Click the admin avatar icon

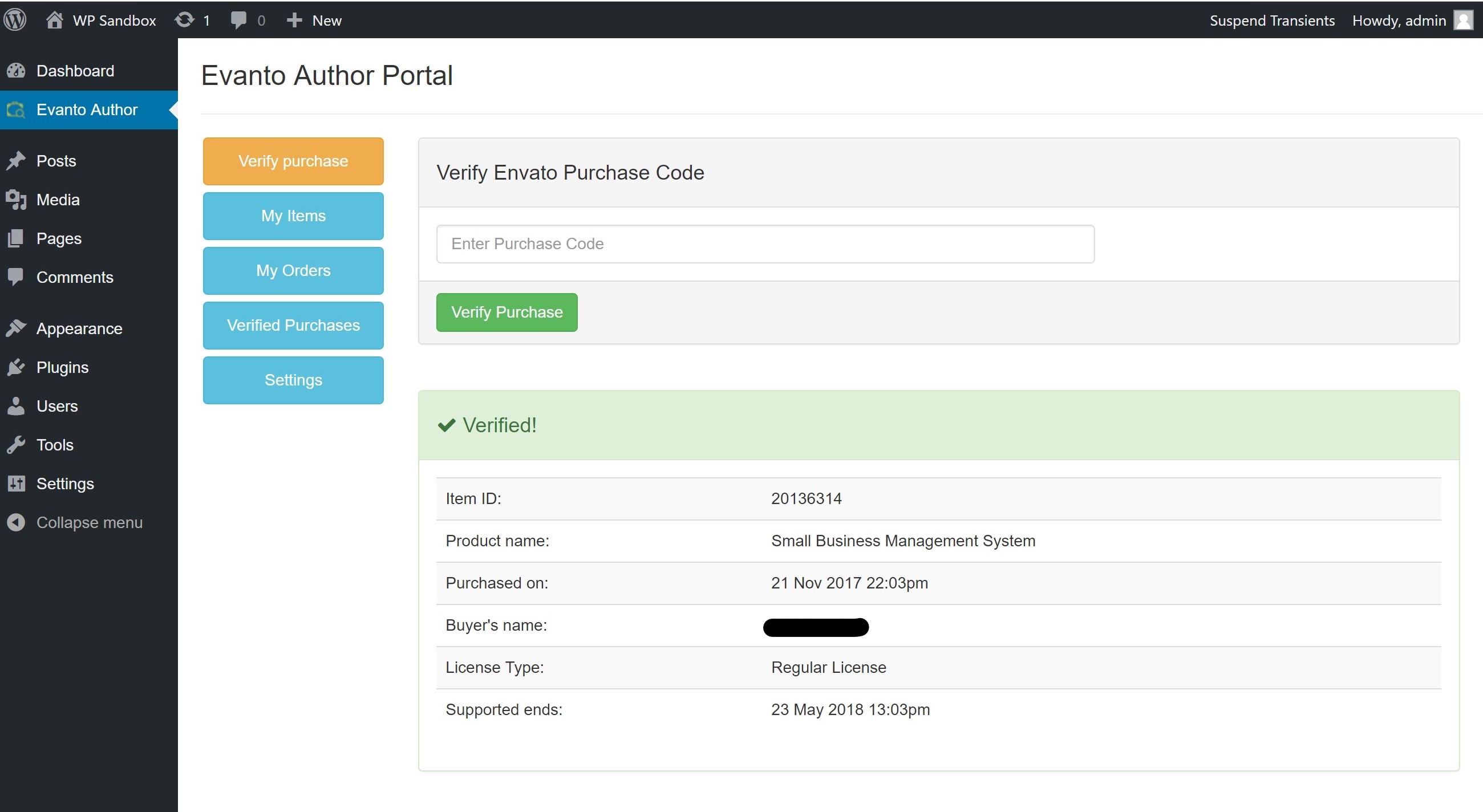pyautogui.click(x=1463, y=20)
